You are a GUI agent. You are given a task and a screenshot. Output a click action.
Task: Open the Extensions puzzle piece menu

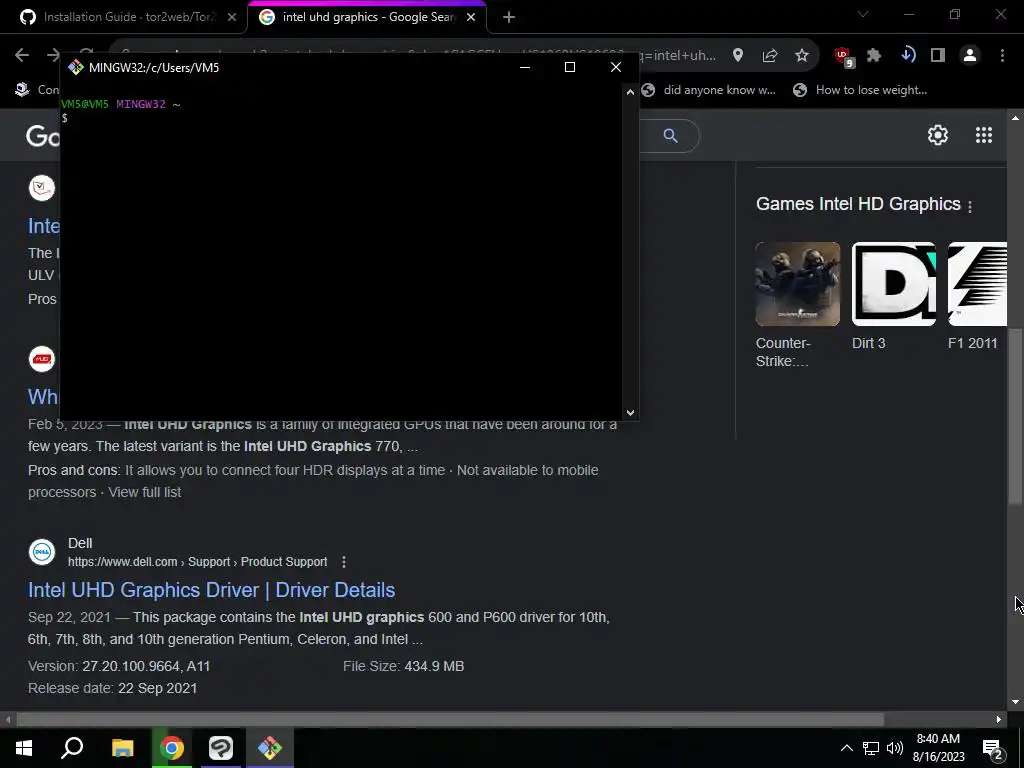tap(874, 56)
